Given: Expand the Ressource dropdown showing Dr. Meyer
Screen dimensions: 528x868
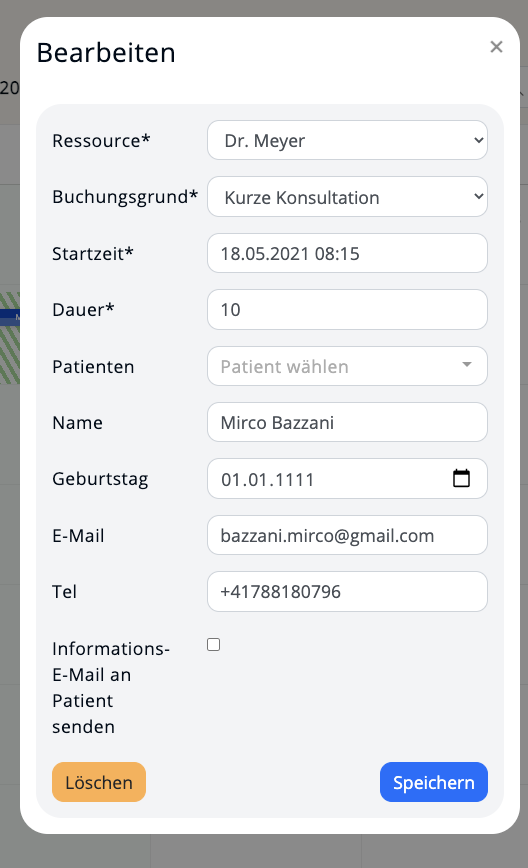Looking at the screenshot, I should point(348,141).
